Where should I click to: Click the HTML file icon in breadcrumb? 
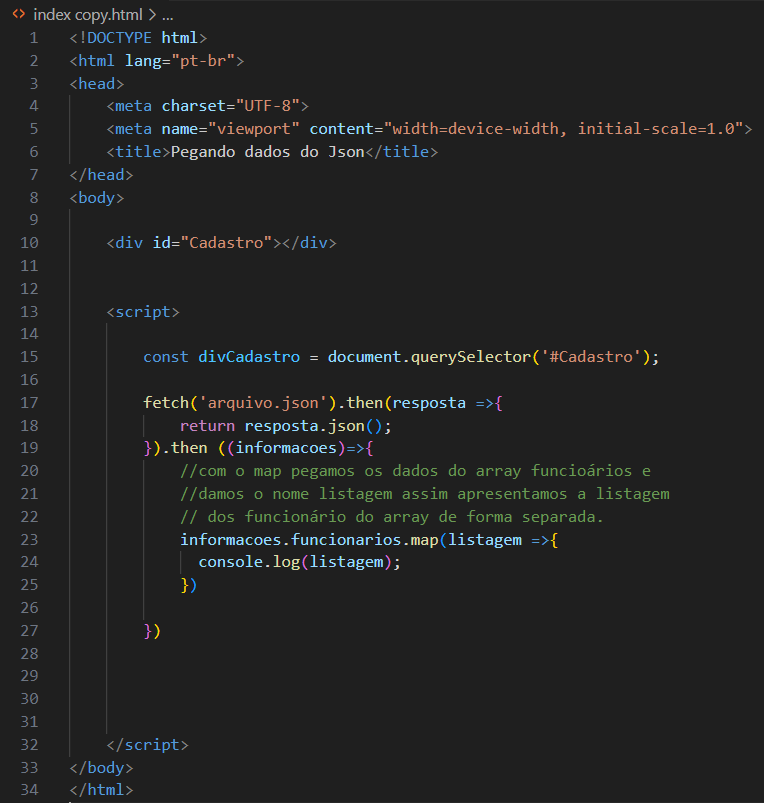(x=19, y=14)
